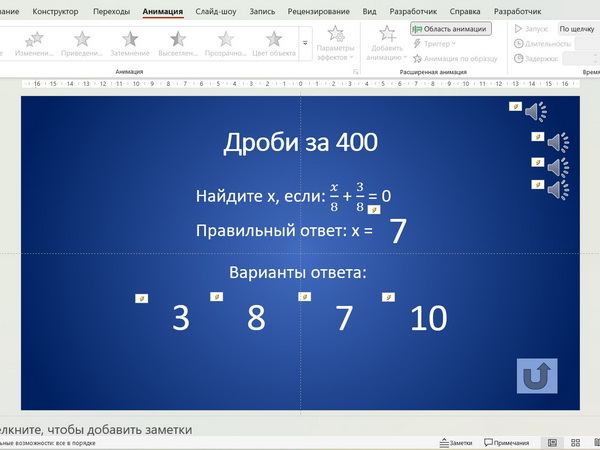The height and width of the screenshot is (450, 600).
Task: Pick the 'Высветление' animation effect
Action: (178, 42)
